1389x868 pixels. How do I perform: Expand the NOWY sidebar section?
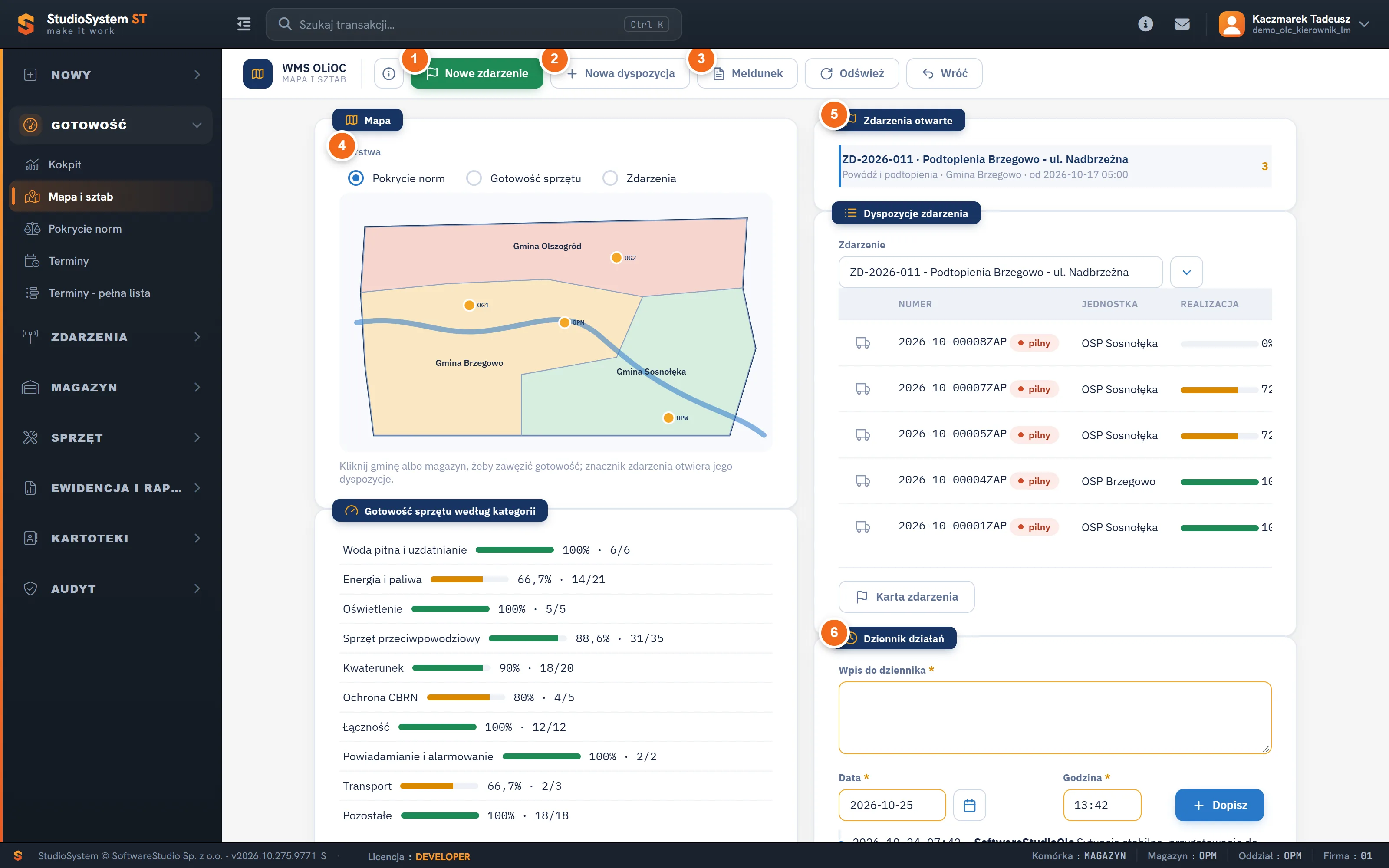click(111, 75)
